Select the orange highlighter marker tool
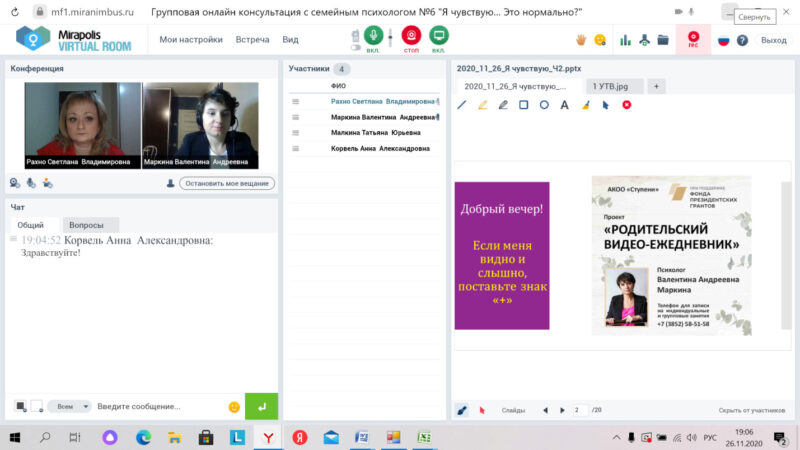 tap(483, 105)
